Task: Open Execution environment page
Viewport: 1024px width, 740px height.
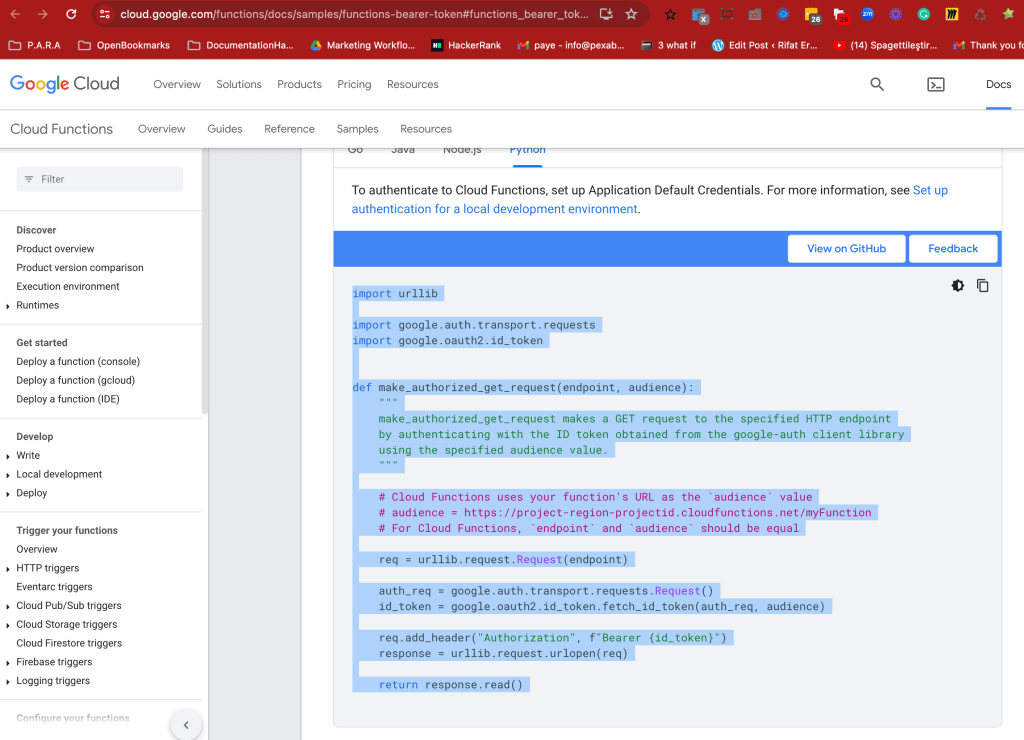Action: (x=68, y=286)
